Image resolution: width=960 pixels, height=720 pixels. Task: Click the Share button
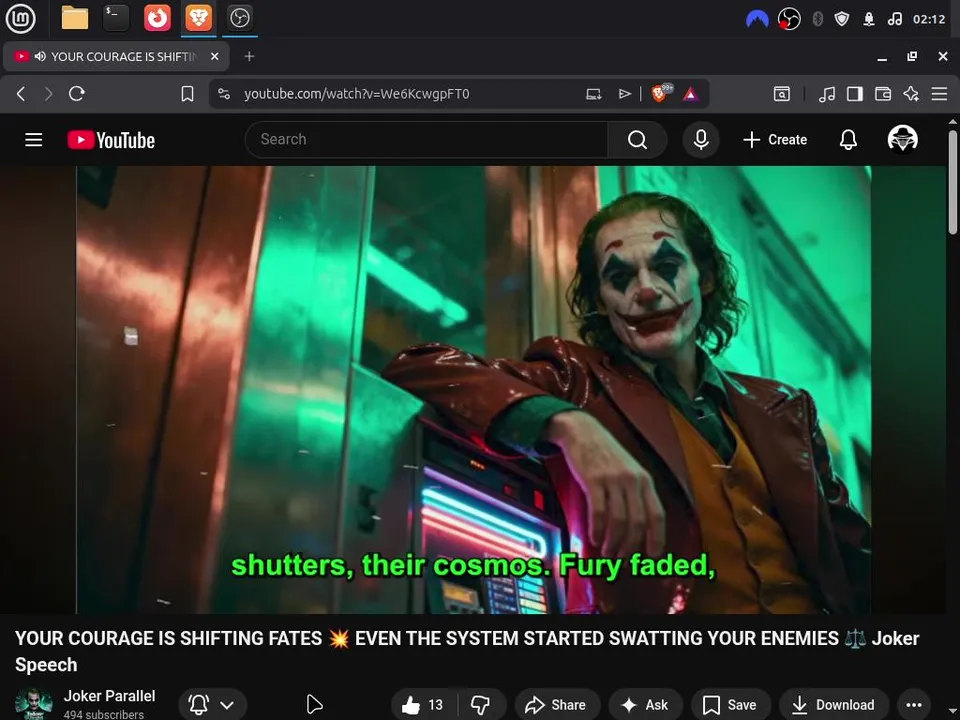(x=556, y=705)
